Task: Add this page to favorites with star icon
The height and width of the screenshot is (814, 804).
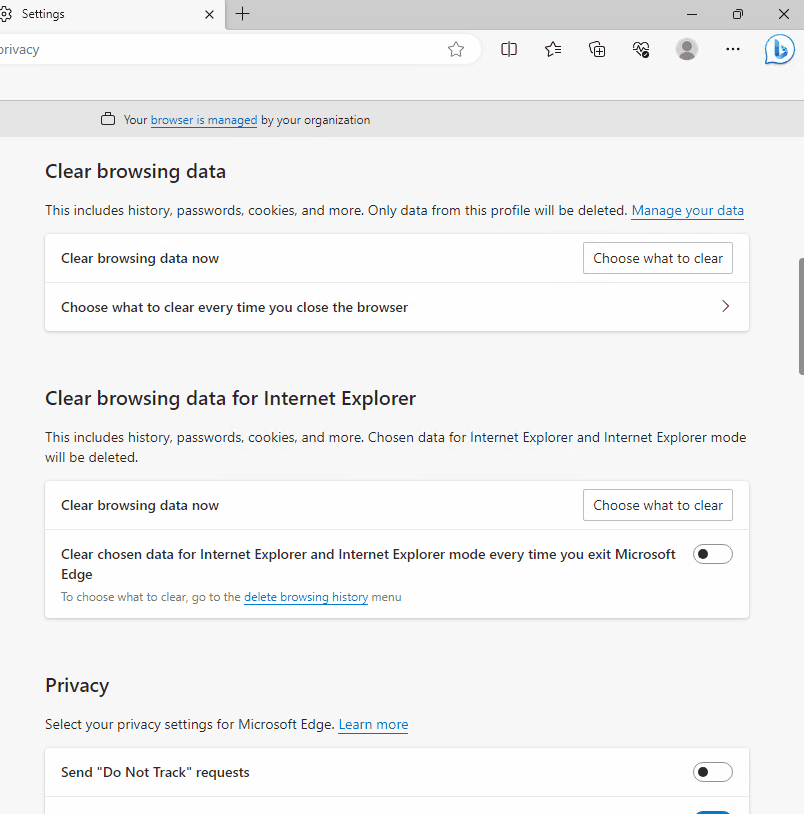Action: [456, 49]
